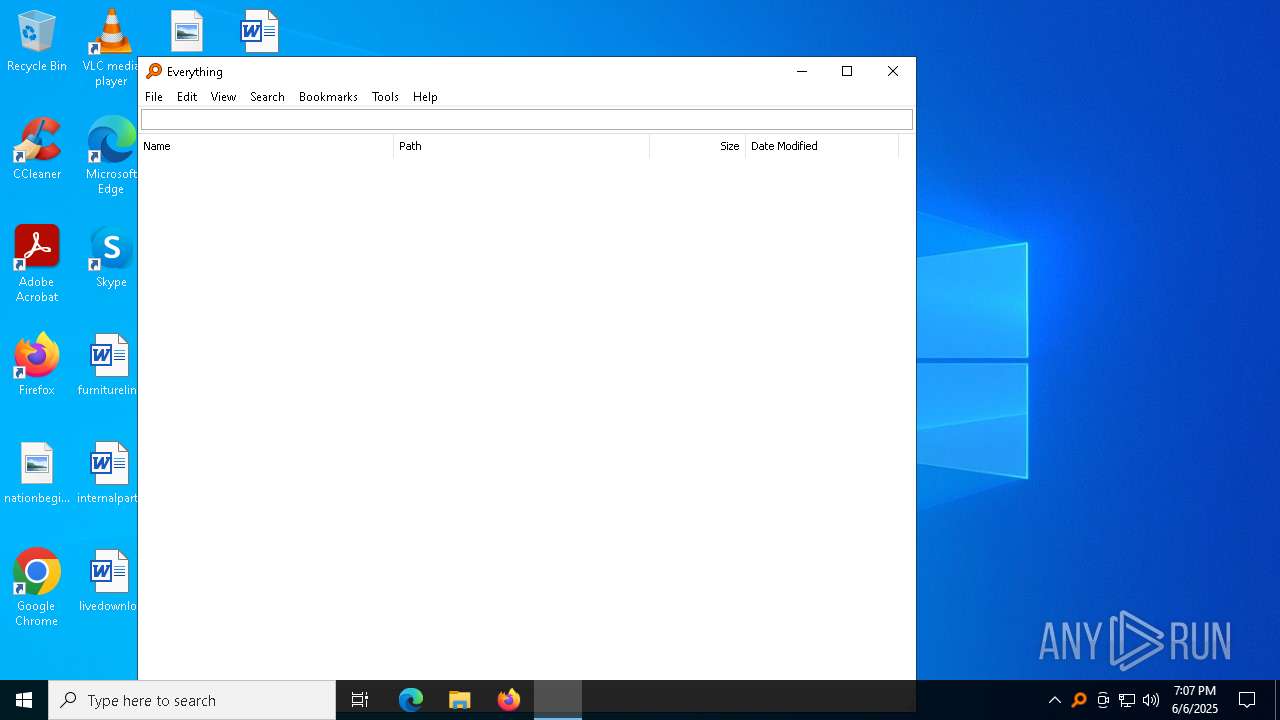The height and width of the screenshot is (720, 1280).
Task: Open the Windows Start menu
Action: (24, 700)
